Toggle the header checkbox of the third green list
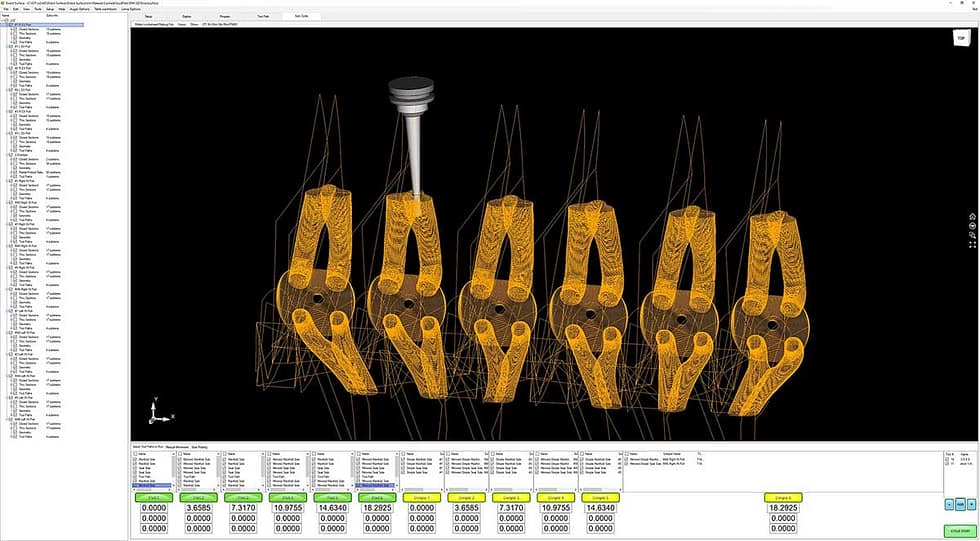The height and width of the screenshot is (541, 980). coord(225,454)
